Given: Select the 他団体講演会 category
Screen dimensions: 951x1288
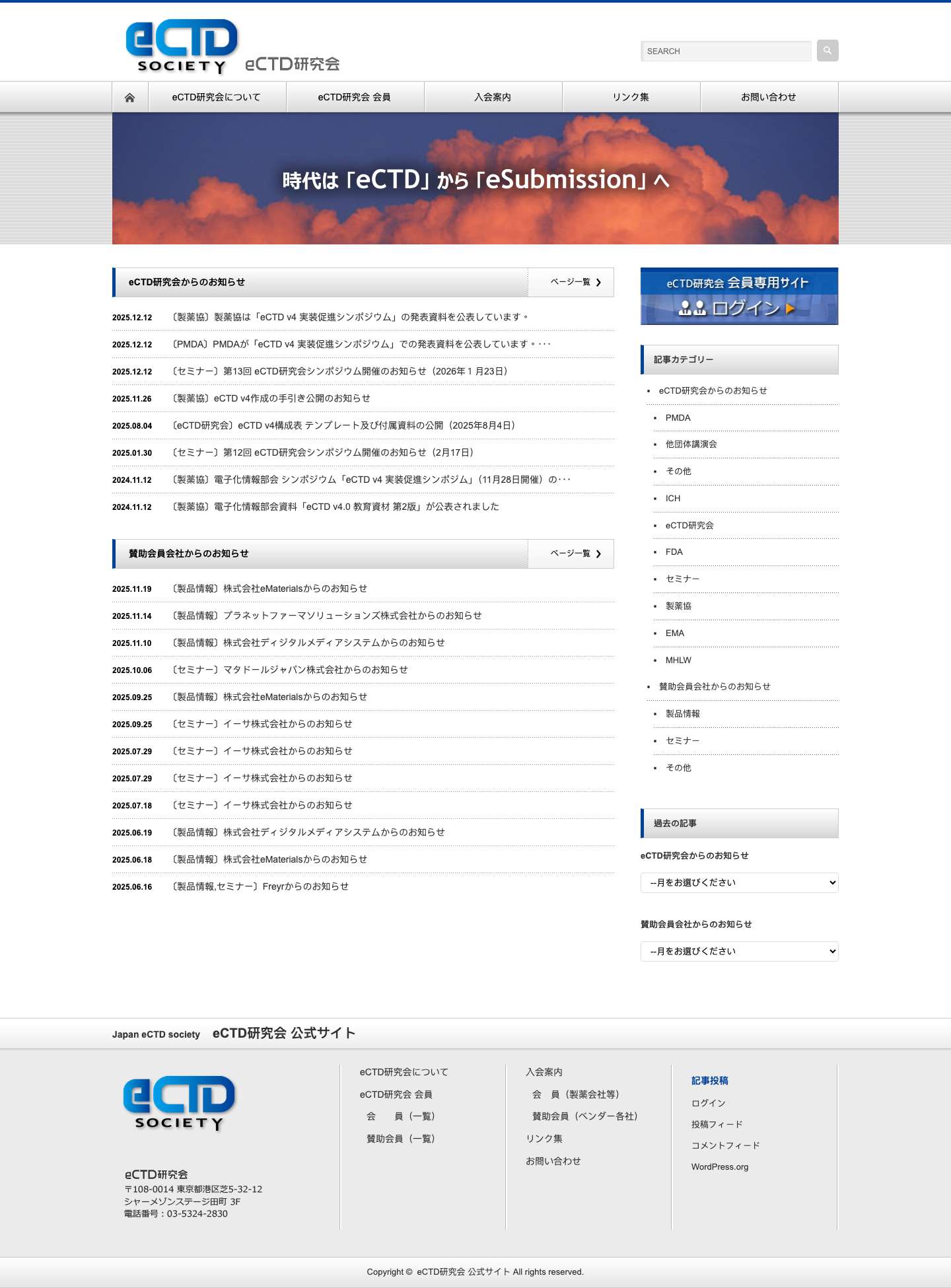Looking at the screenshot, I should point(691,445).
